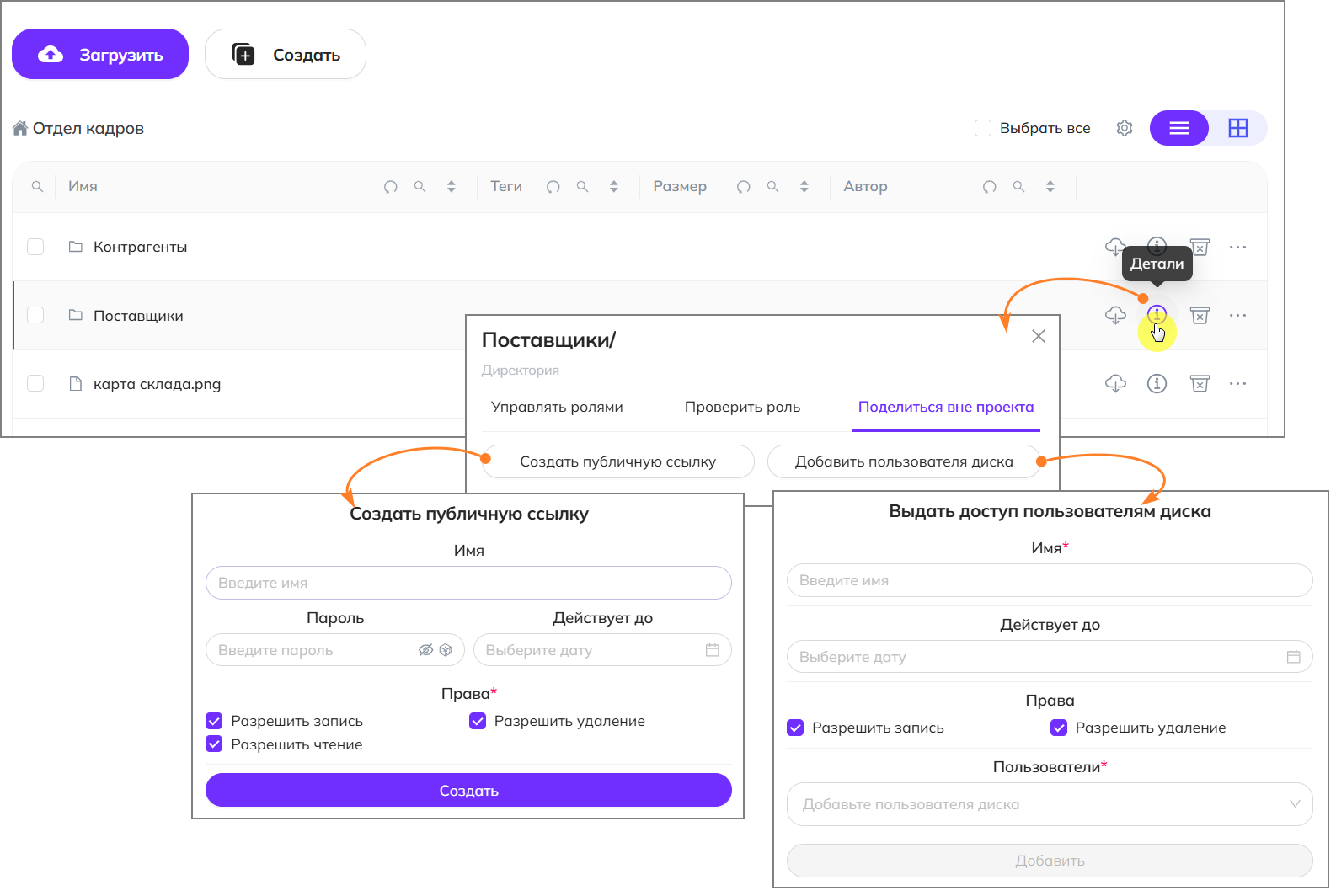
Task: Switch to grid view layout
Action: [x=1237, y=128]
